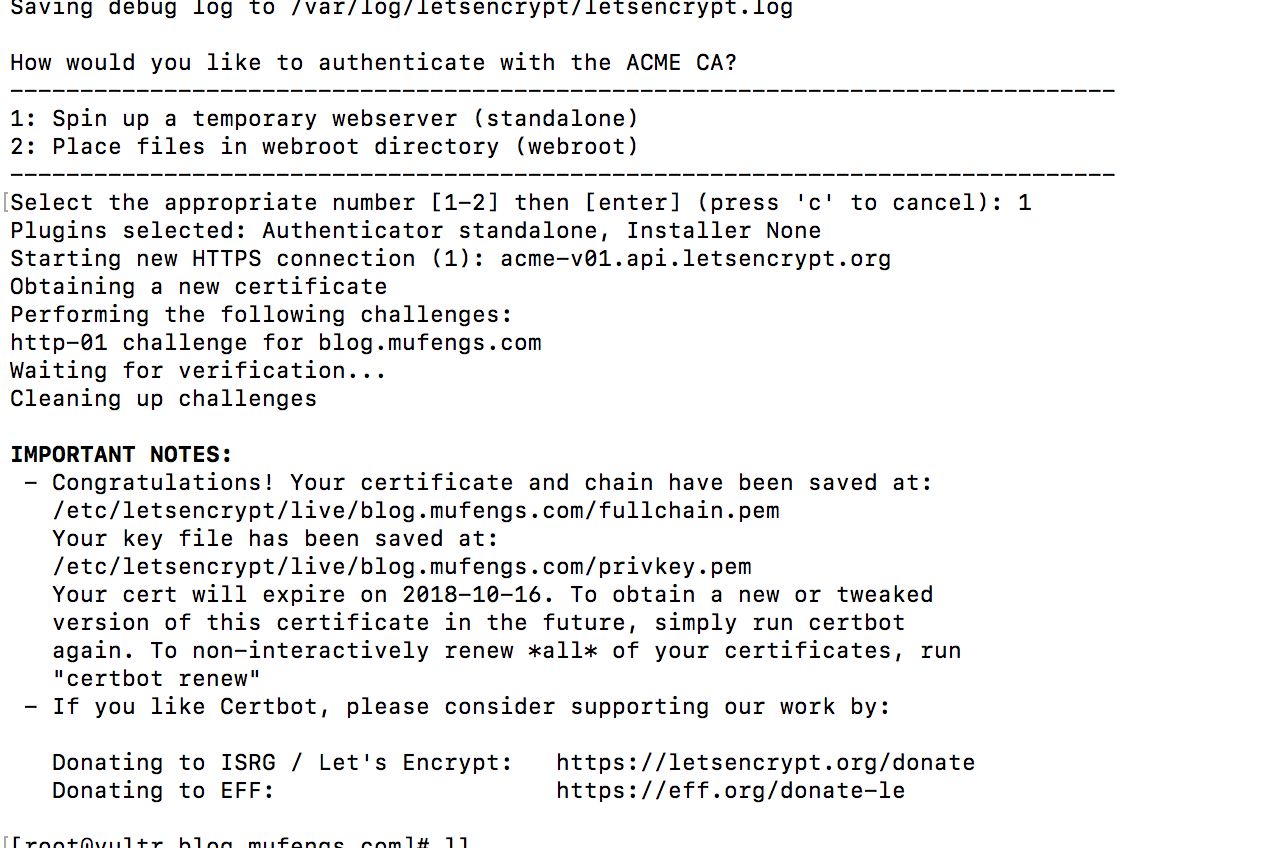This screenshot has height=848, width=1278.
Task: Click the acme-v01.api.letsencrypt.org hostname
Action: pos(695,259)
